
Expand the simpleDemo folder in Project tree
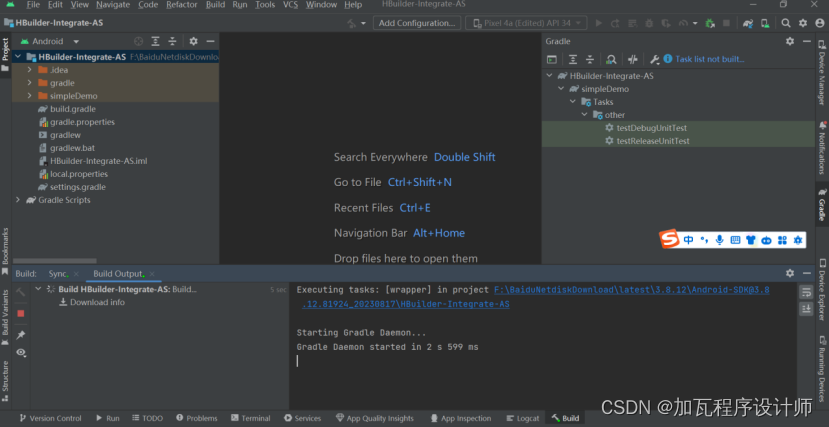30,96
